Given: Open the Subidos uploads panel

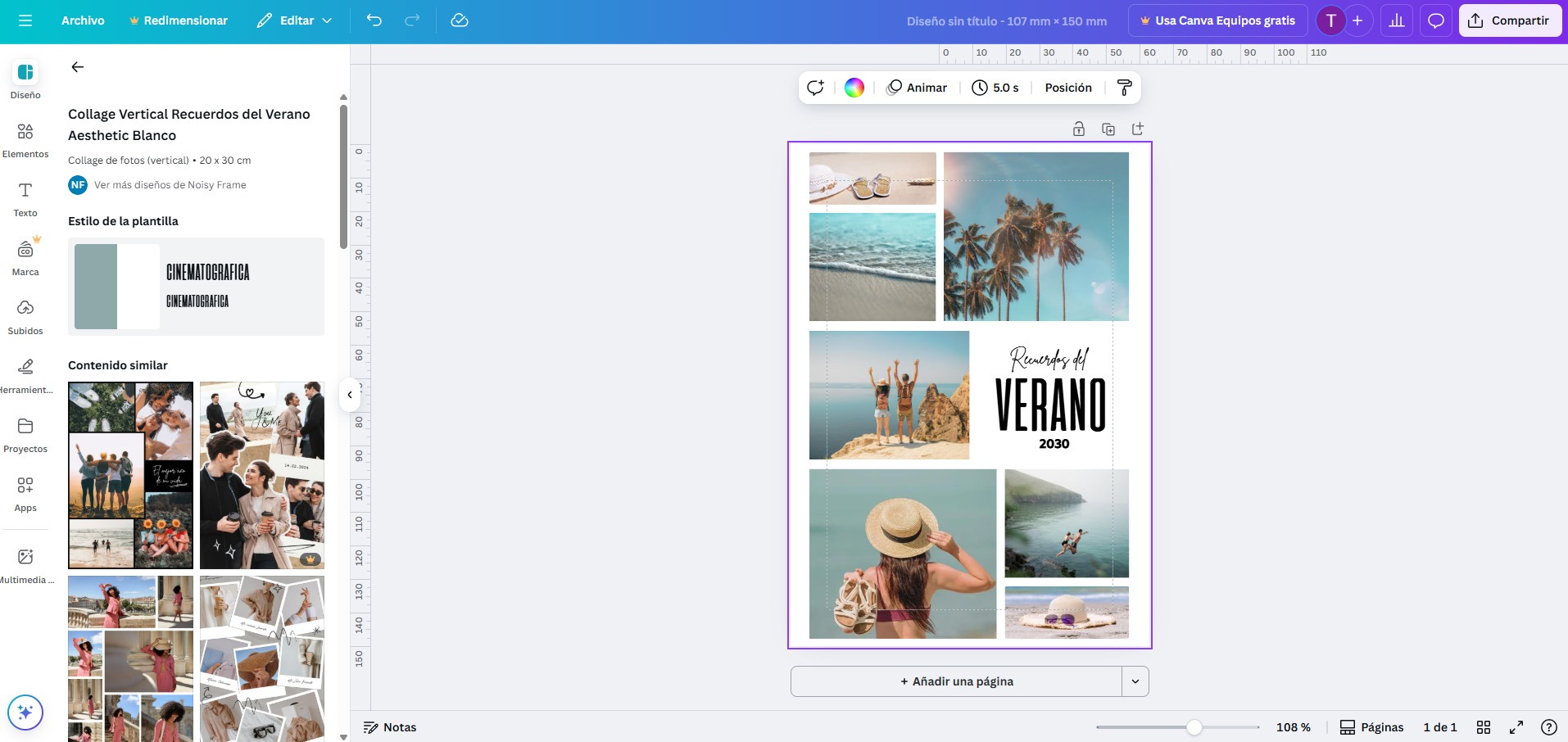Looking at the screenshot, I should (25, 317).
